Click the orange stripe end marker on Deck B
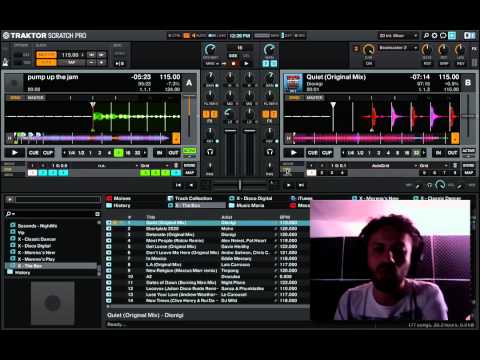 tap(455, 138)
